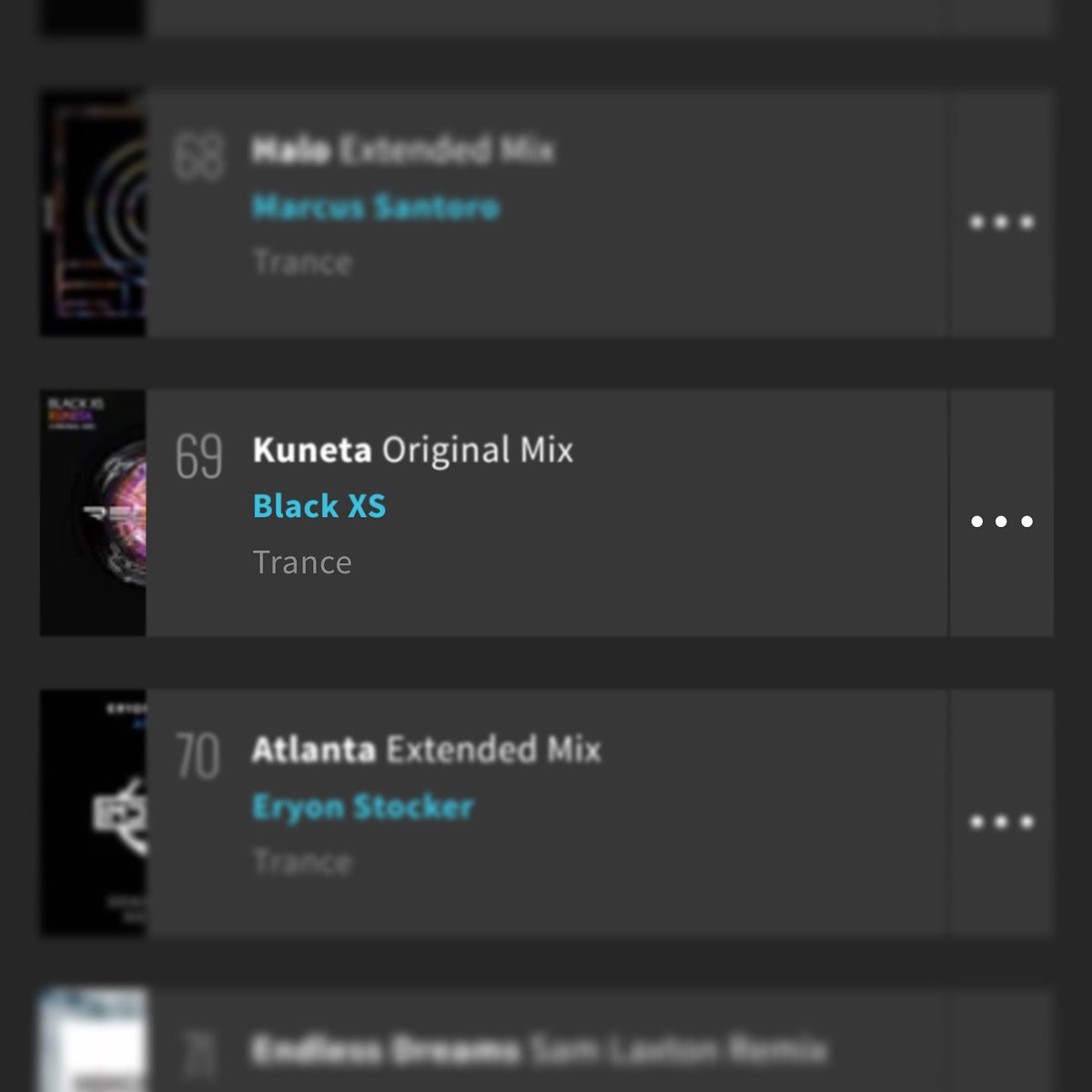Select chart position number 70
Viewport: 1092px width, 1092px height.
(198, 756)
